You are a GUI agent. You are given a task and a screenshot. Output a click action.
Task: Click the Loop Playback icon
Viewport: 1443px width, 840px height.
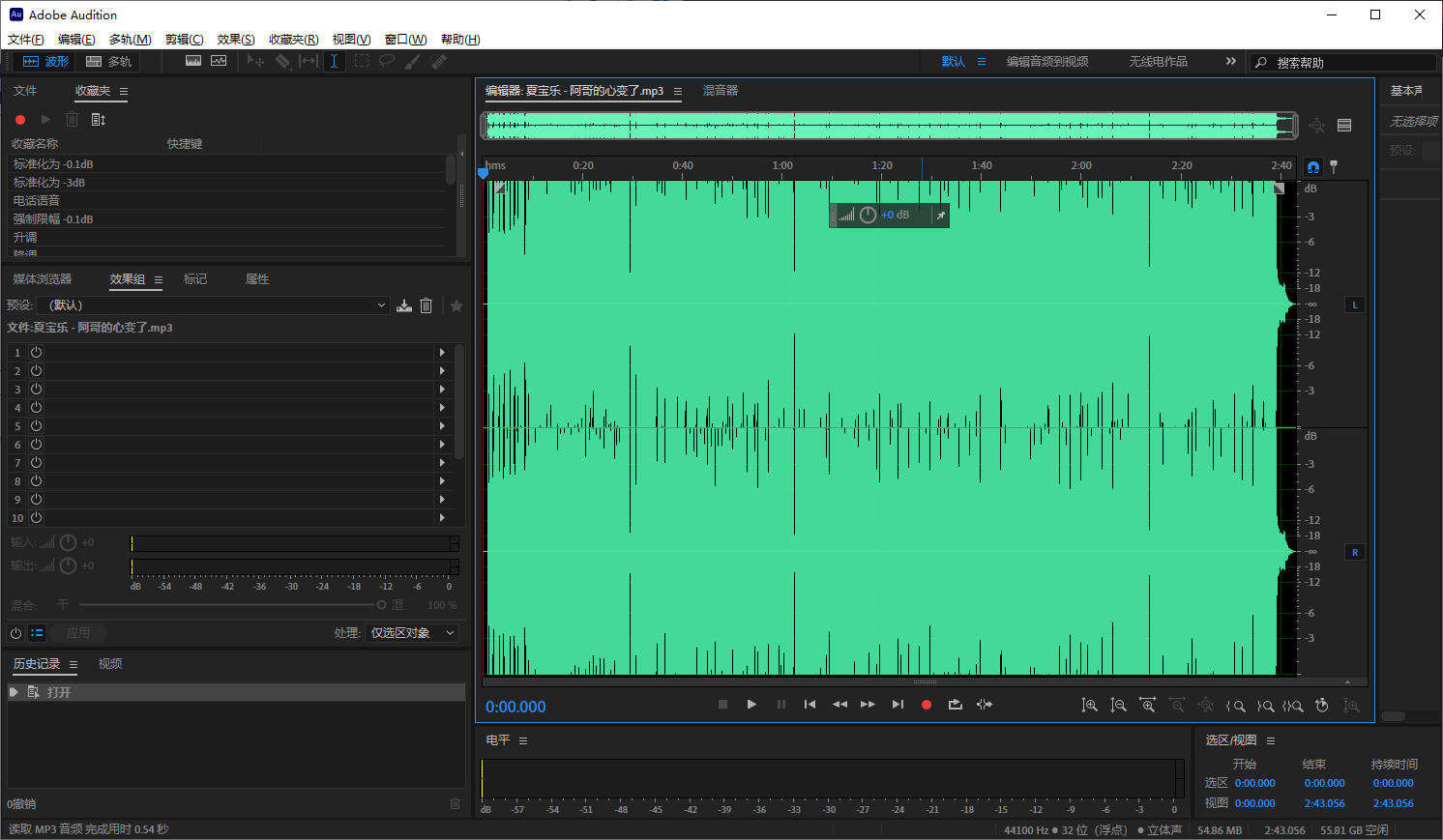956,705
